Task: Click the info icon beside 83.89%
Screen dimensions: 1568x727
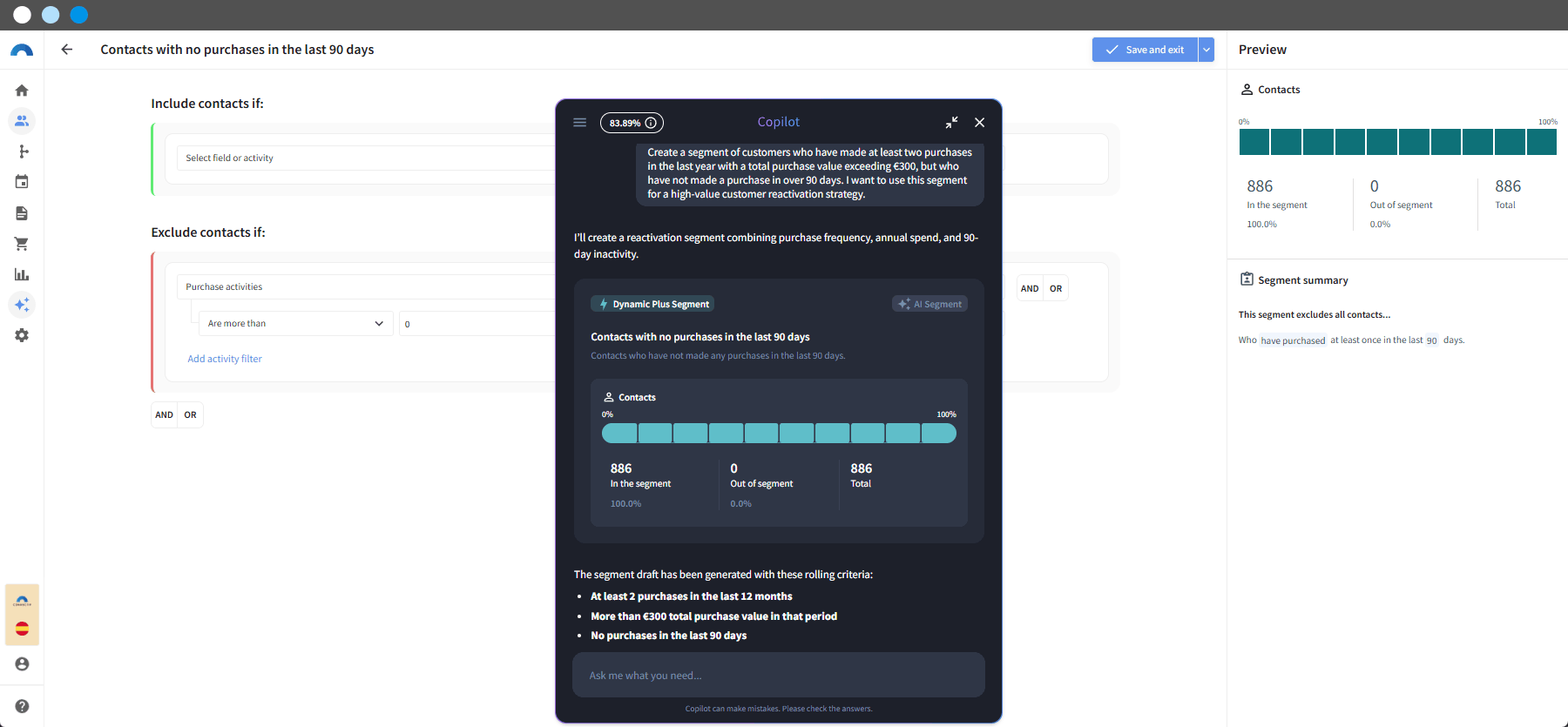Action: [651, 123]
